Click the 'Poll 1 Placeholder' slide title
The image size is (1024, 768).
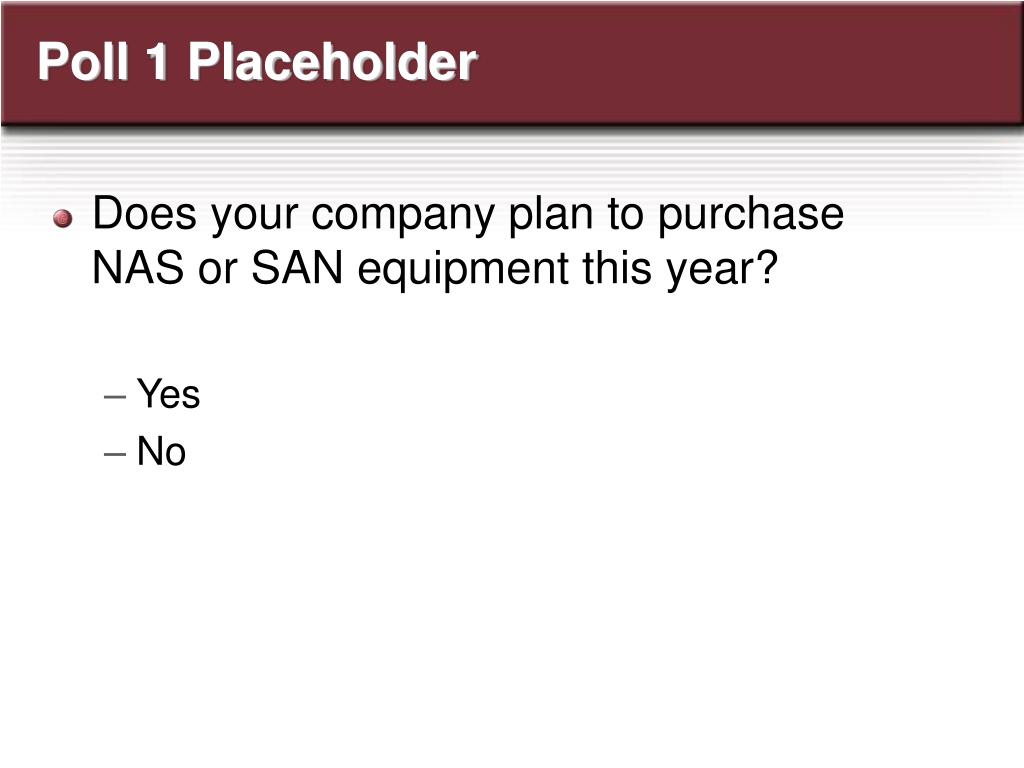click(257, 62)
